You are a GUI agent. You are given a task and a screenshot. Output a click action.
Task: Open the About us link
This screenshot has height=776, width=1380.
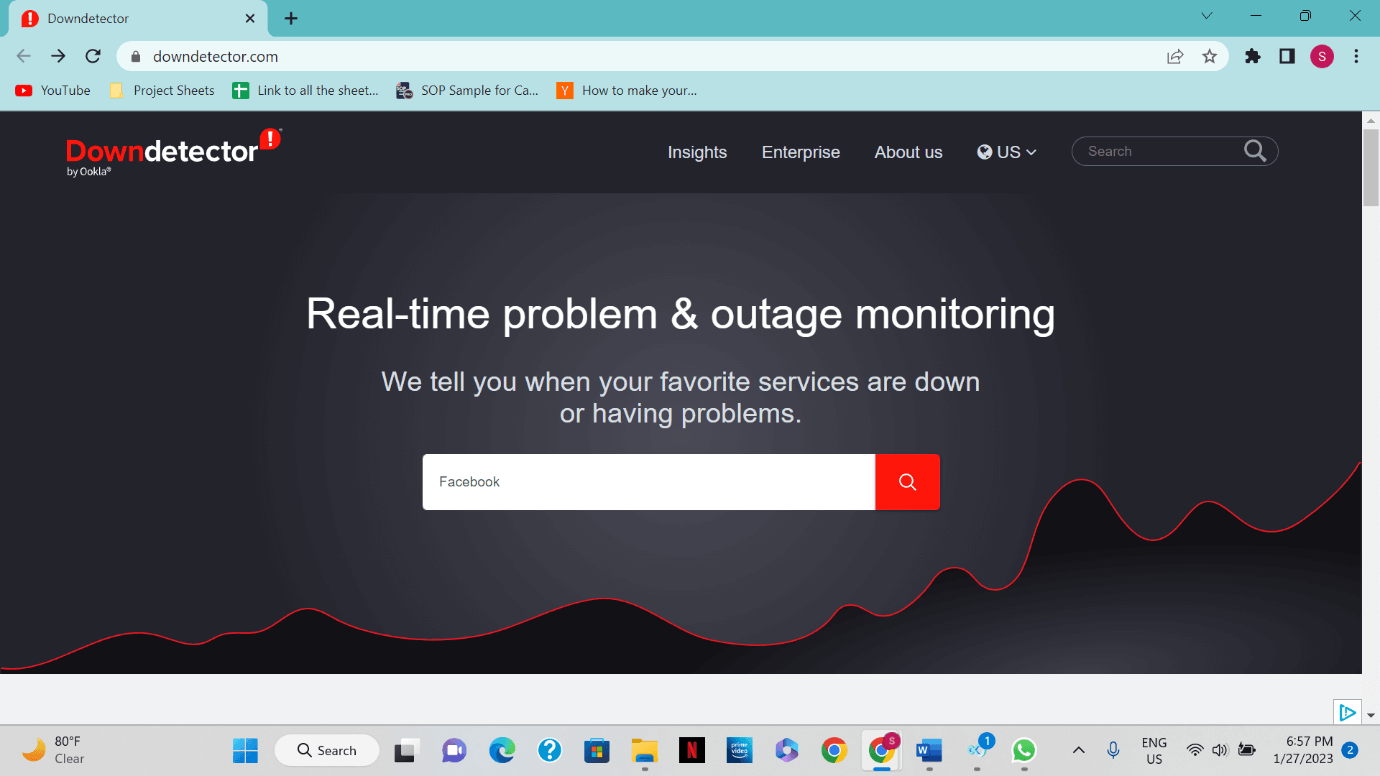(908, 152)
